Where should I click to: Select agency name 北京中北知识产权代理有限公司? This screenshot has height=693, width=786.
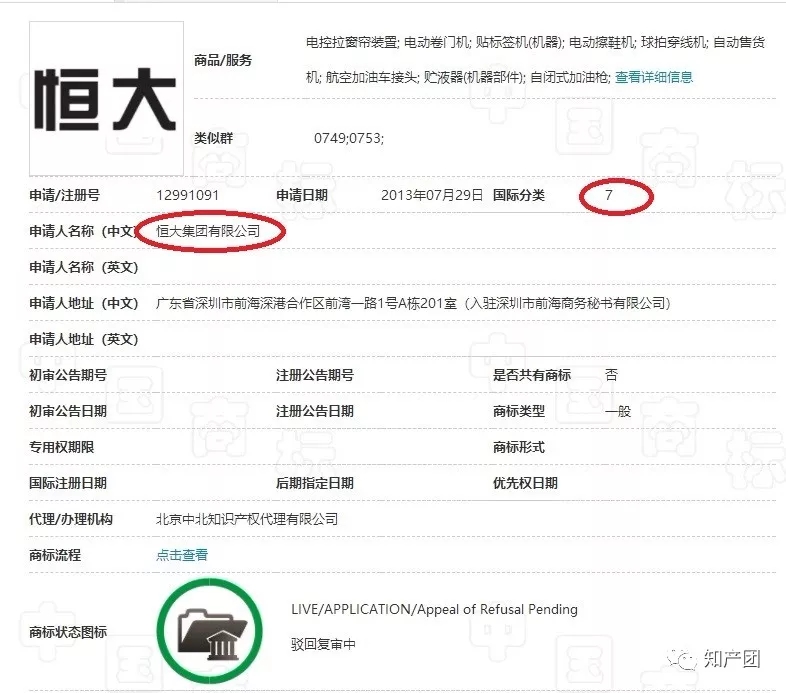coord(247,519)
